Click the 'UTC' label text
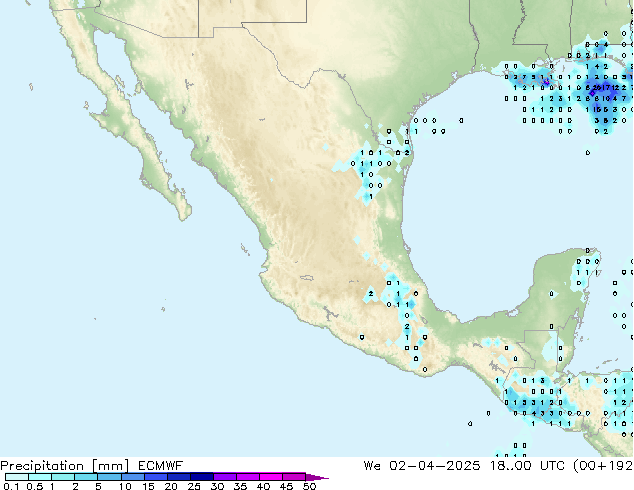634x490 pixels. 552,466
